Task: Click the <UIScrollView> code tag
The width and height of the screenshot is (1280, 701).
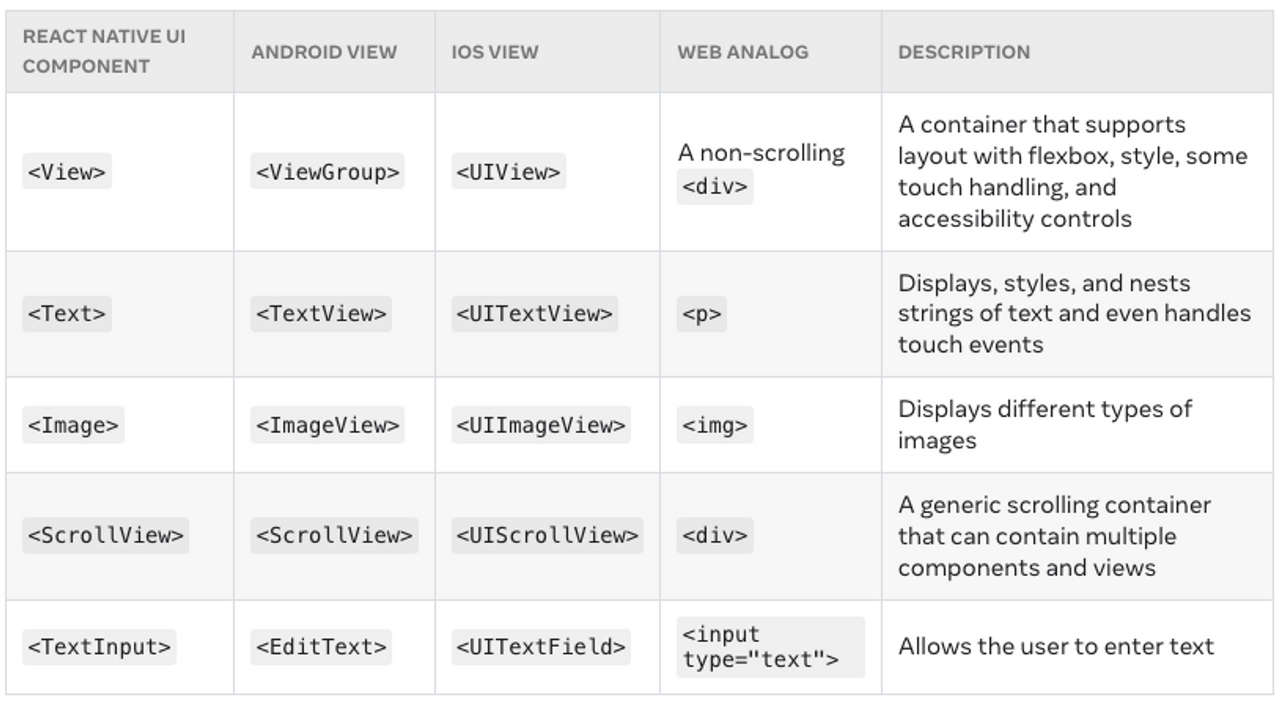Action: tap(547, 535)
